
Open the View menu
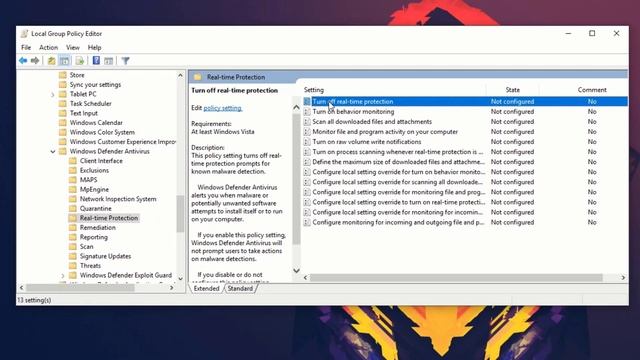(73, 47)
